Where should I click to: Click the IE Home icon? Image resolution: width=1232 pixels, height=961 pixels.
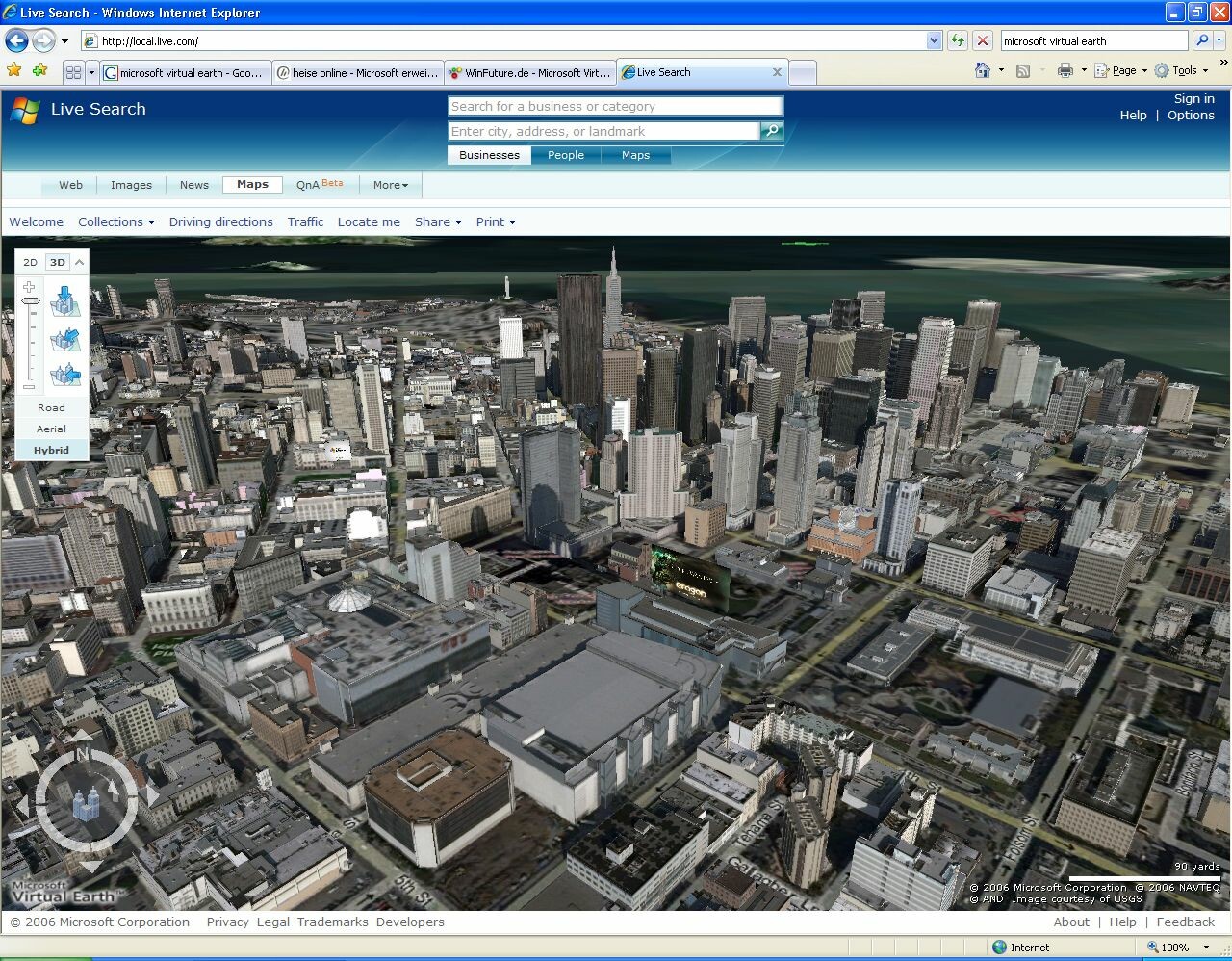click(x=982, y=70)
